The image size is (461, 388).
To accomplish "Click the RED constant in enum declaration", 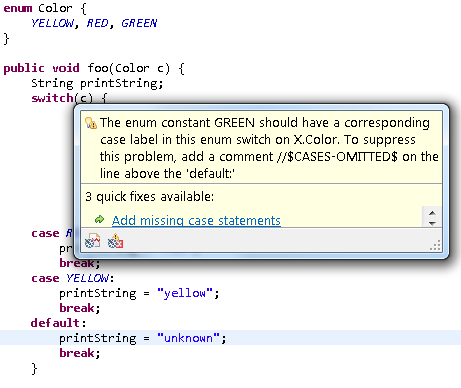I will pos(98,23).
